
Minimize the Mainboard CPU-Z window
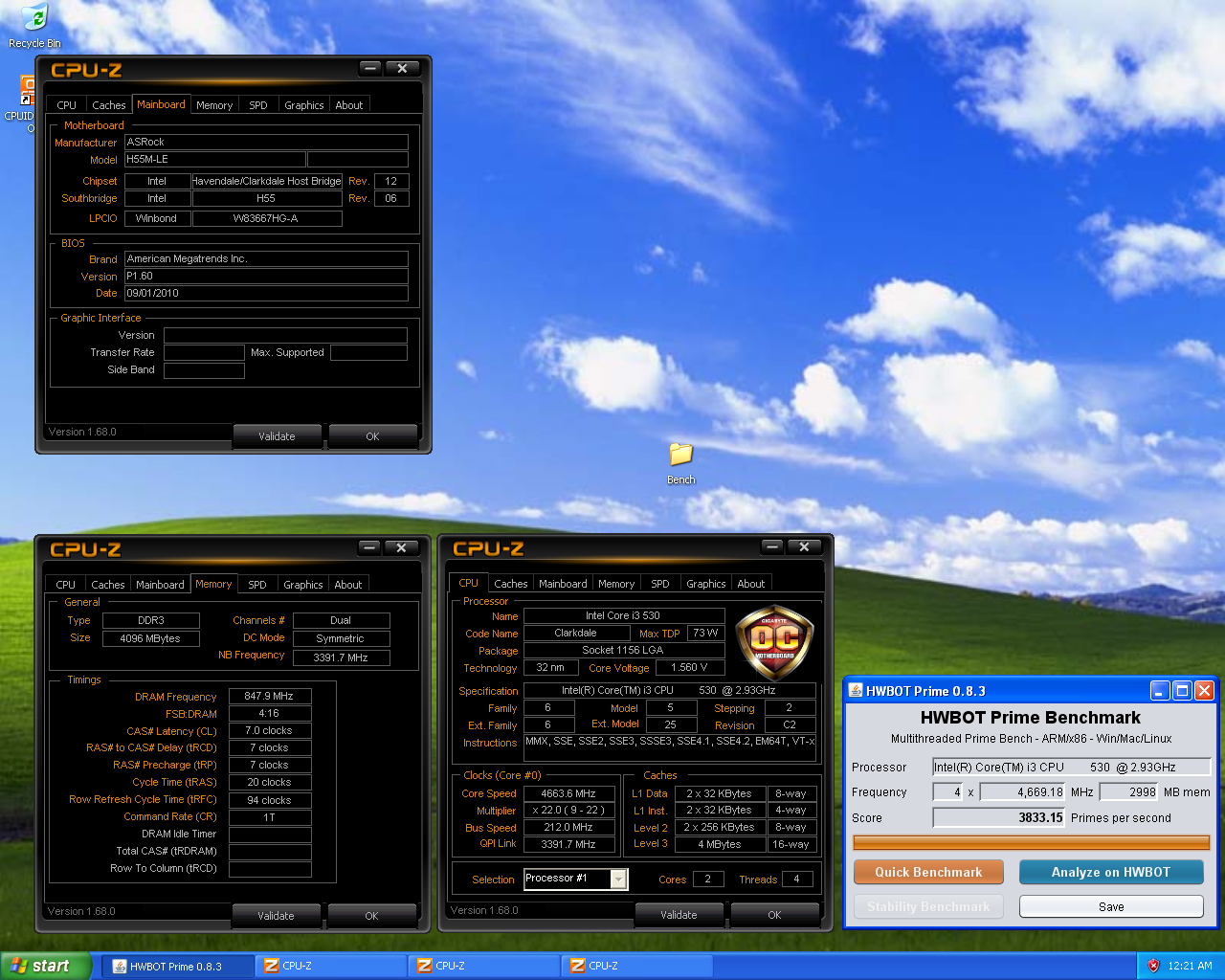[x=370, y=69]
